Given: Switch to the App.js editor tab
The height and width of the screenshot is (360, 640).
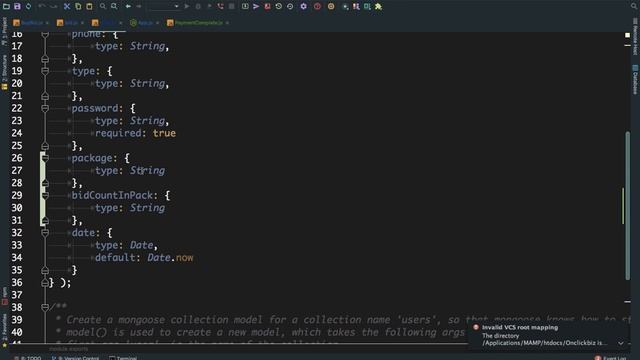Looking at the screenshot, I should [x=144, y=23].
